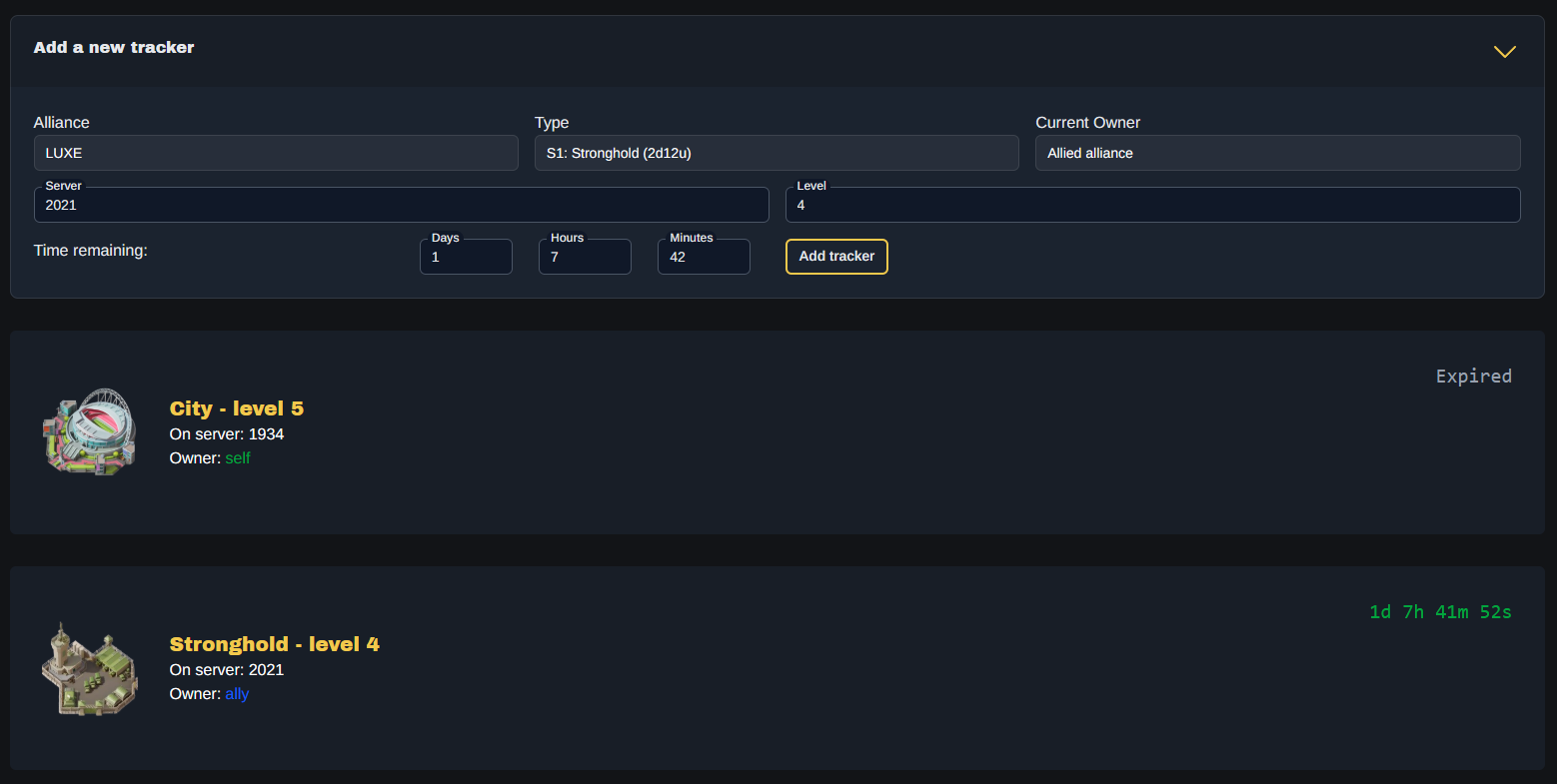The width and height of the screenshot is (1557, 784).
Task: Click the Add a new tracker title
Action: click(114, 47)
